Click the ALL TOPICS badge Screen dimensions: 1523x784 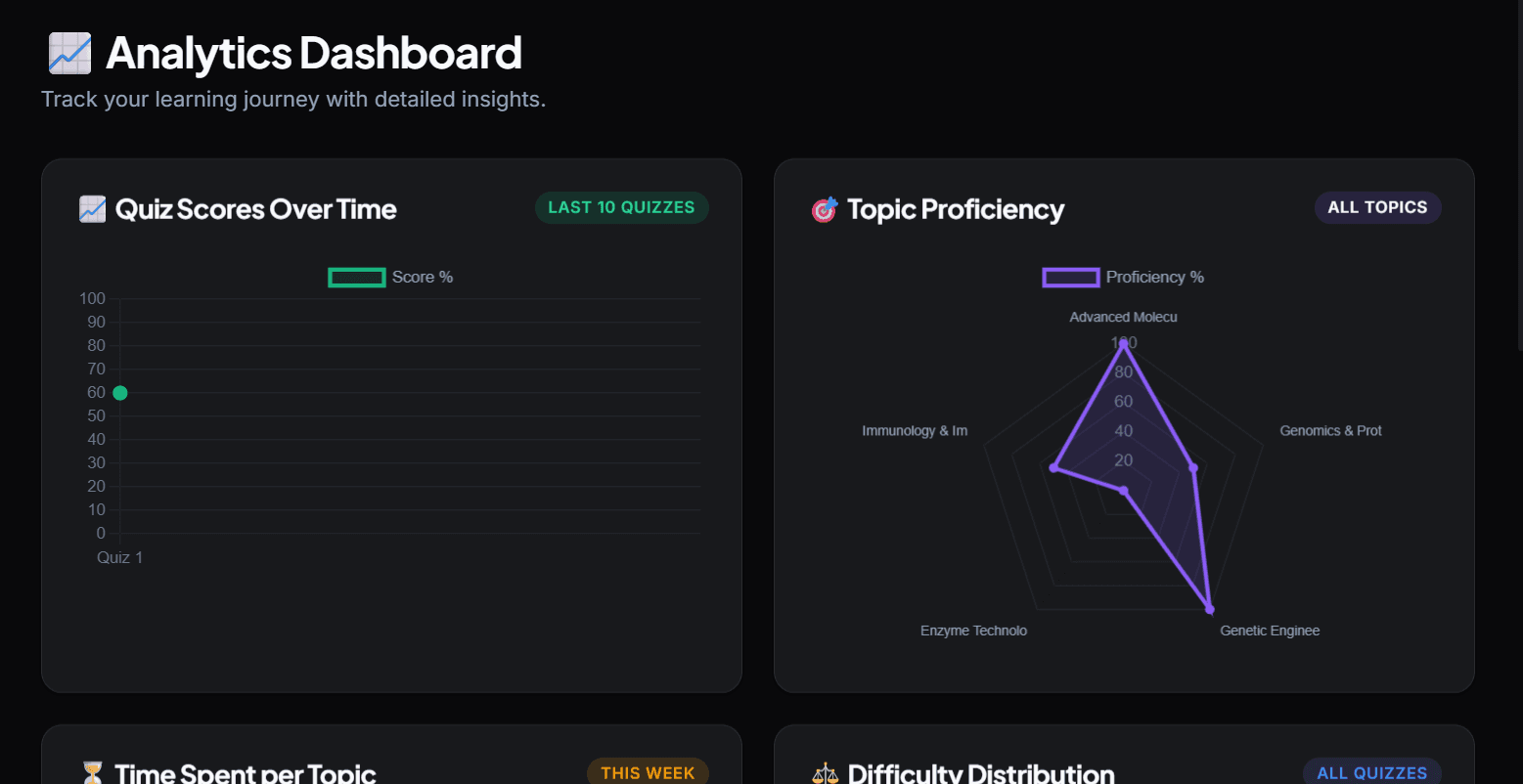click(x=1377, y=207)
